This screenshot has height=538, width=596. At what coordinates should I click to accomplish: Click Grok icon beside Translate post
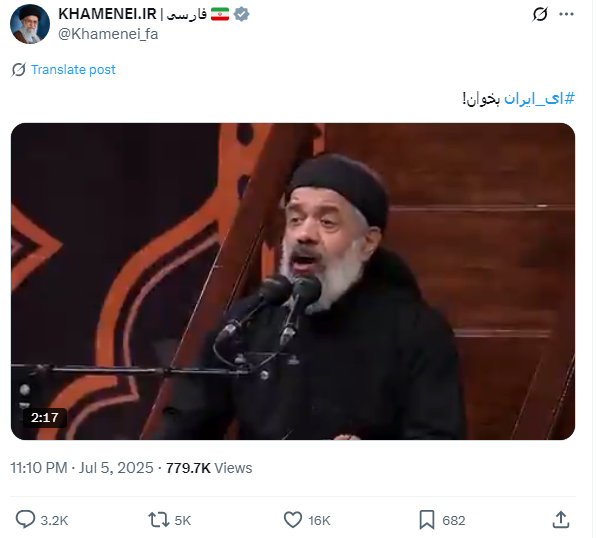18,70
